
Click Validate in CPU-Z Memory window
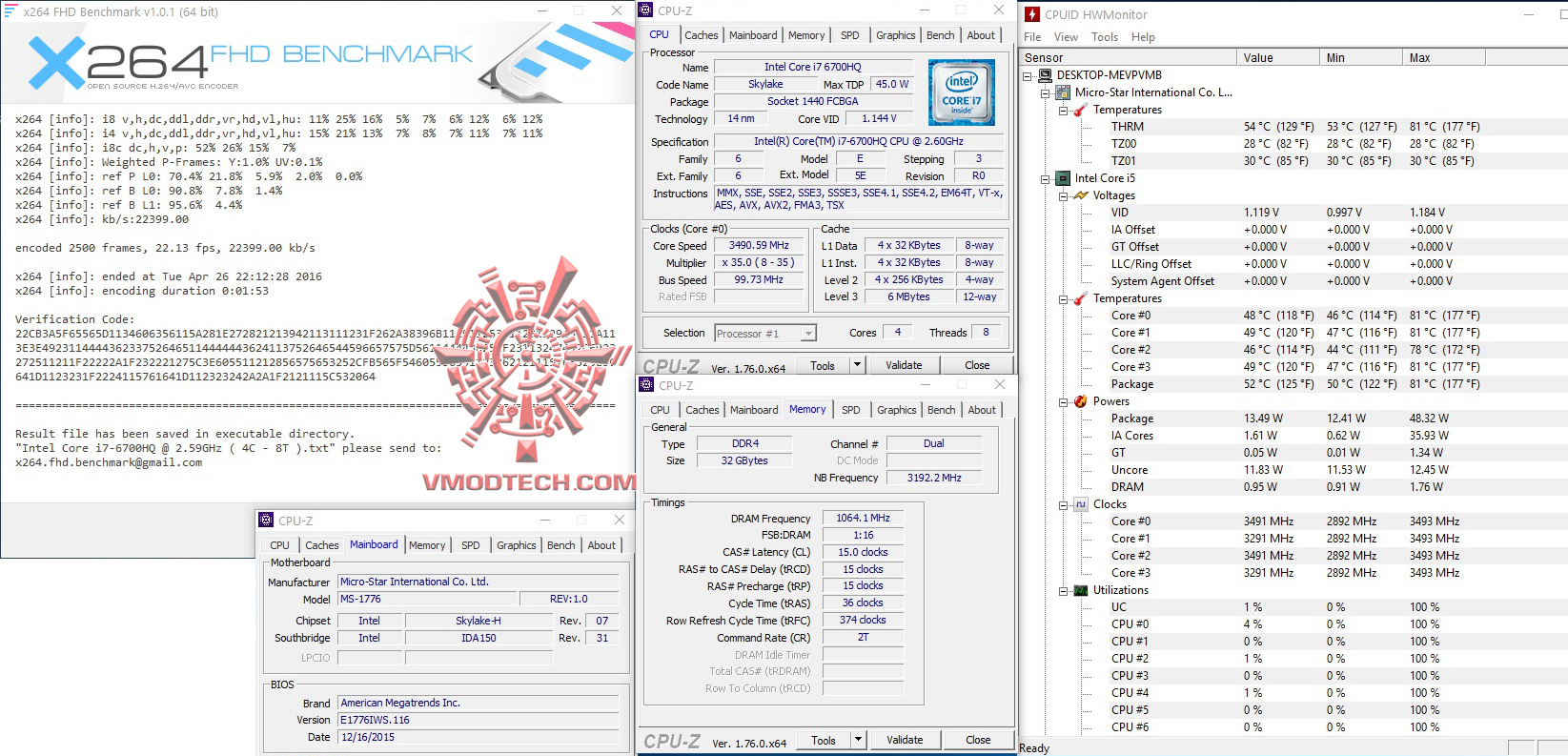pos(905,740)
